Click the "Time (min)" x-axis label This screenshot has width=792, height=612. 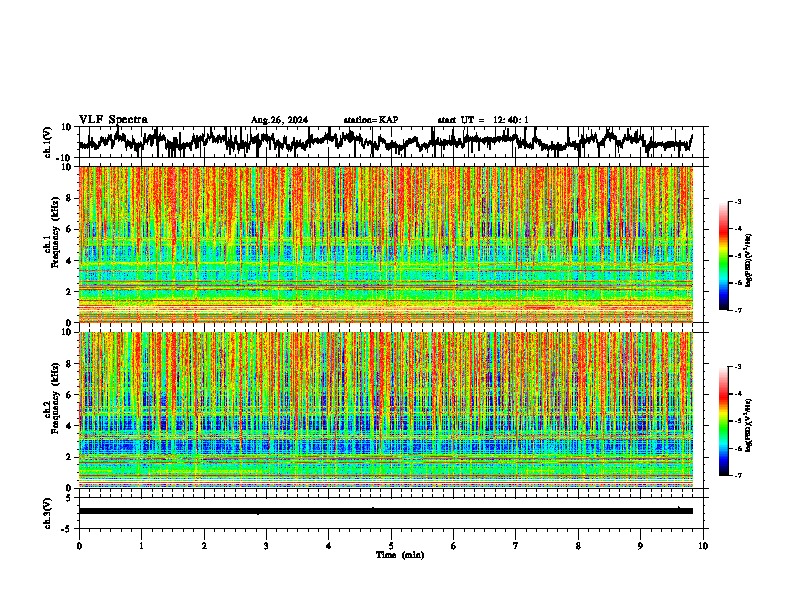pos(400,555)
